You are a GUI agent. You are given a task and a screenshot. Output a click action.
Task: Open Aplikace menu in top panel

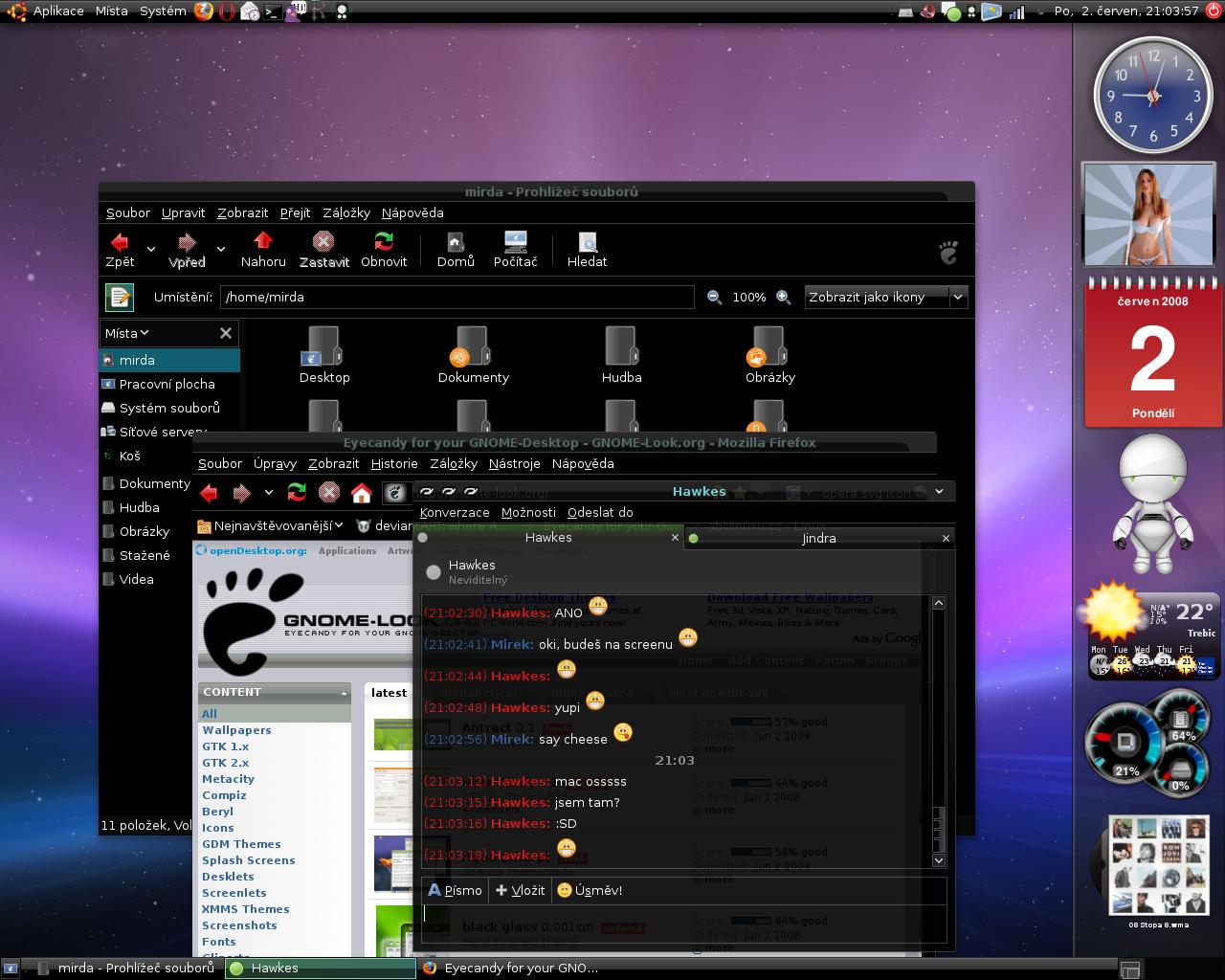pyautogui.click(x=58, y=11)
